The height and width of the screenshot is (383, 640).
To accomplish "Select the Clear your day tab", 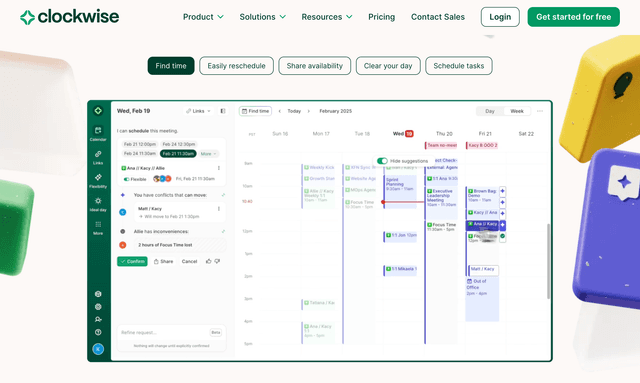I will coord(388,66).
